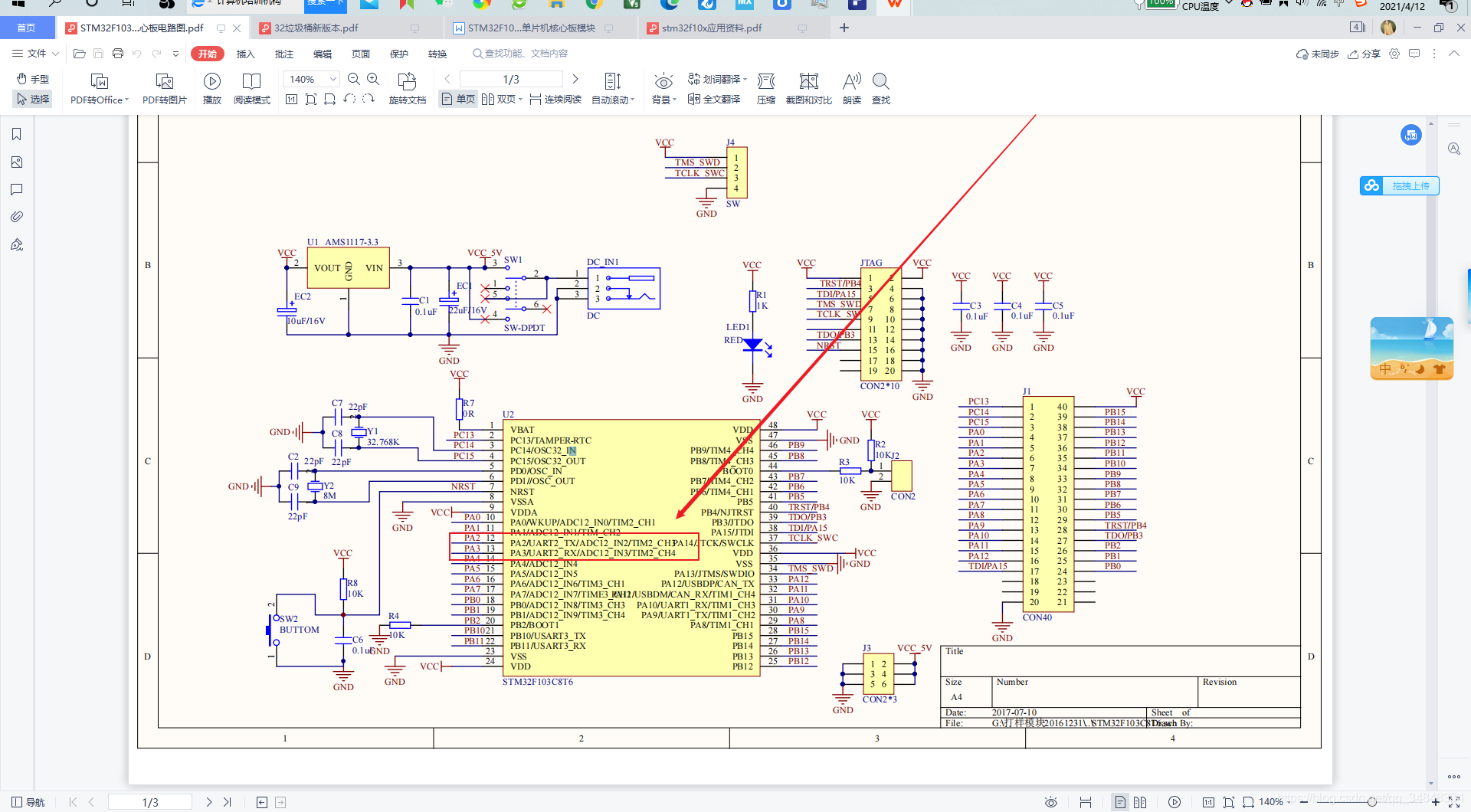Open word translation (划词翻译) dropdown
The image size is (1471, 812).
click(717, 79)
